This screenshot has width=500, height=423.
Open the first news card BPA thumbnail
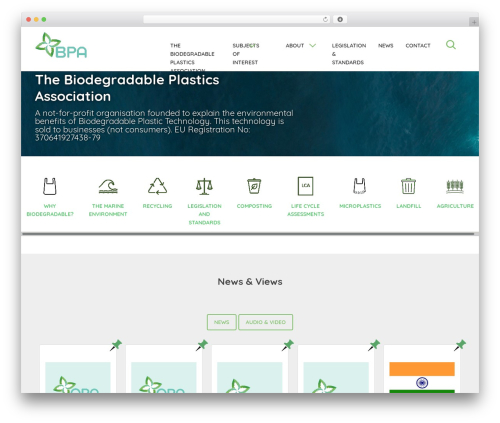pos(78,377)
